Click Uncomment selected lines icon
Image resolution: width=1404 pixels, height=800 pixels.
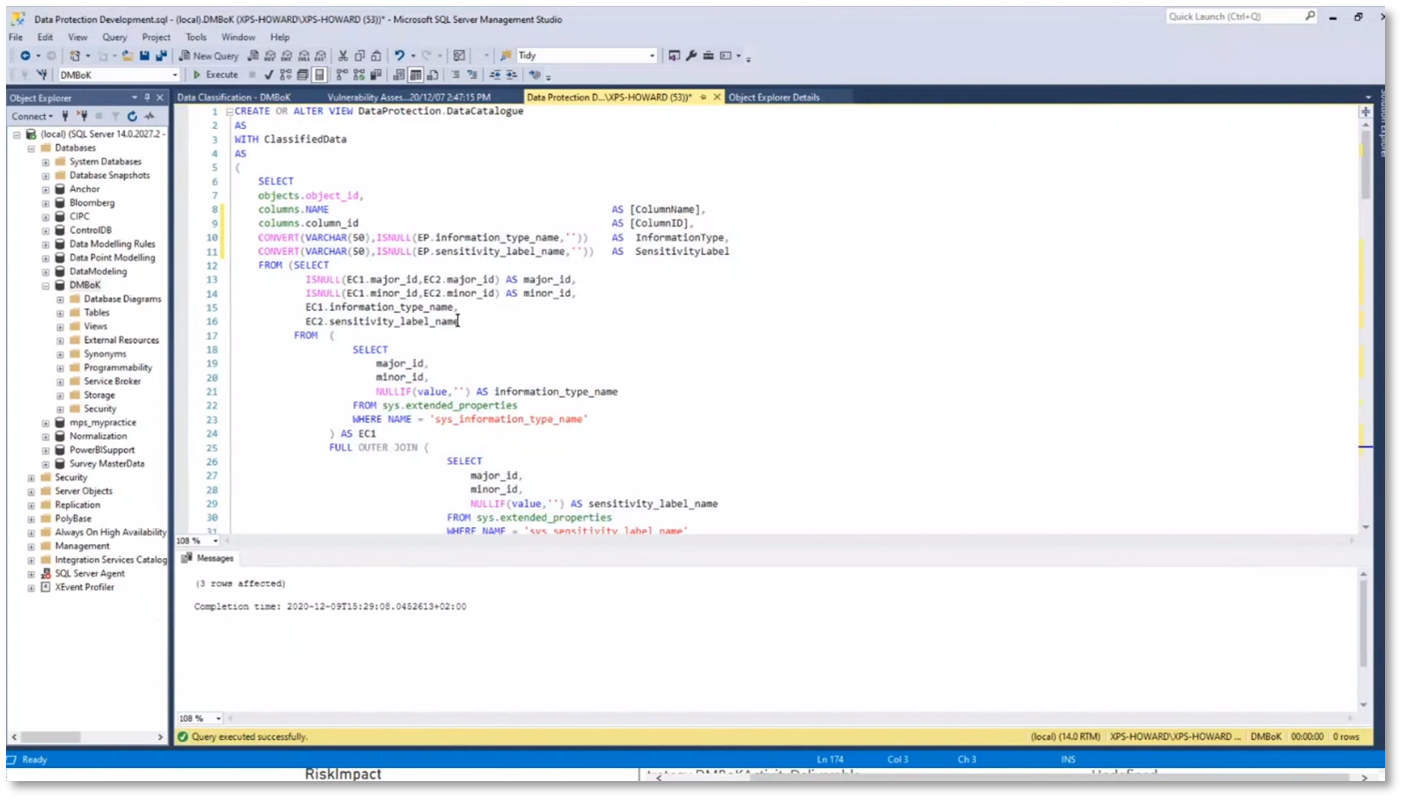pyautogui.click(x=473, y=74)
